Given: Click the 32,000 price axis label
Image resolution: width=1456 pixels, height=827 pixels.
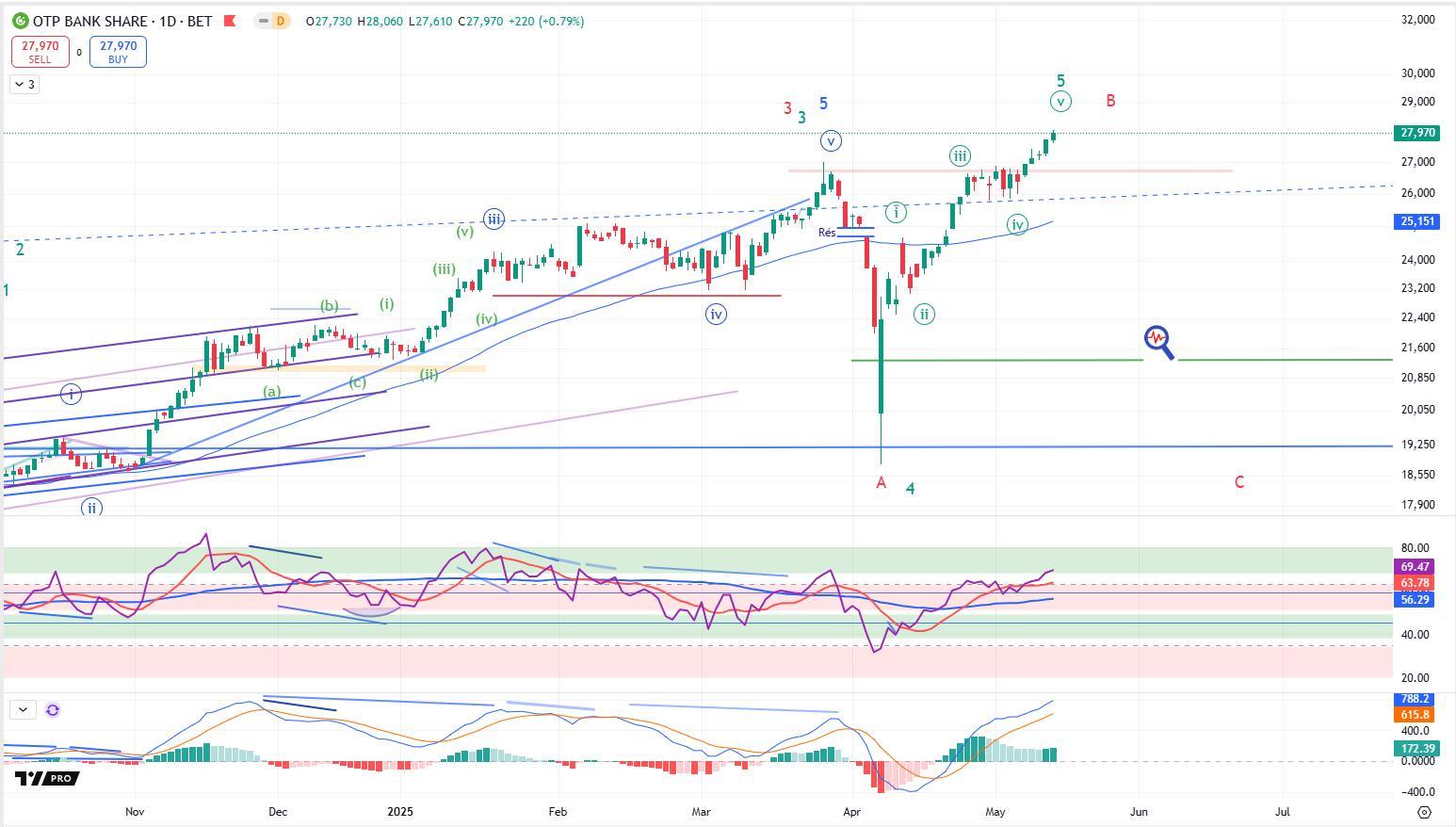Looking at the screenshot, I should (1417, 20).
